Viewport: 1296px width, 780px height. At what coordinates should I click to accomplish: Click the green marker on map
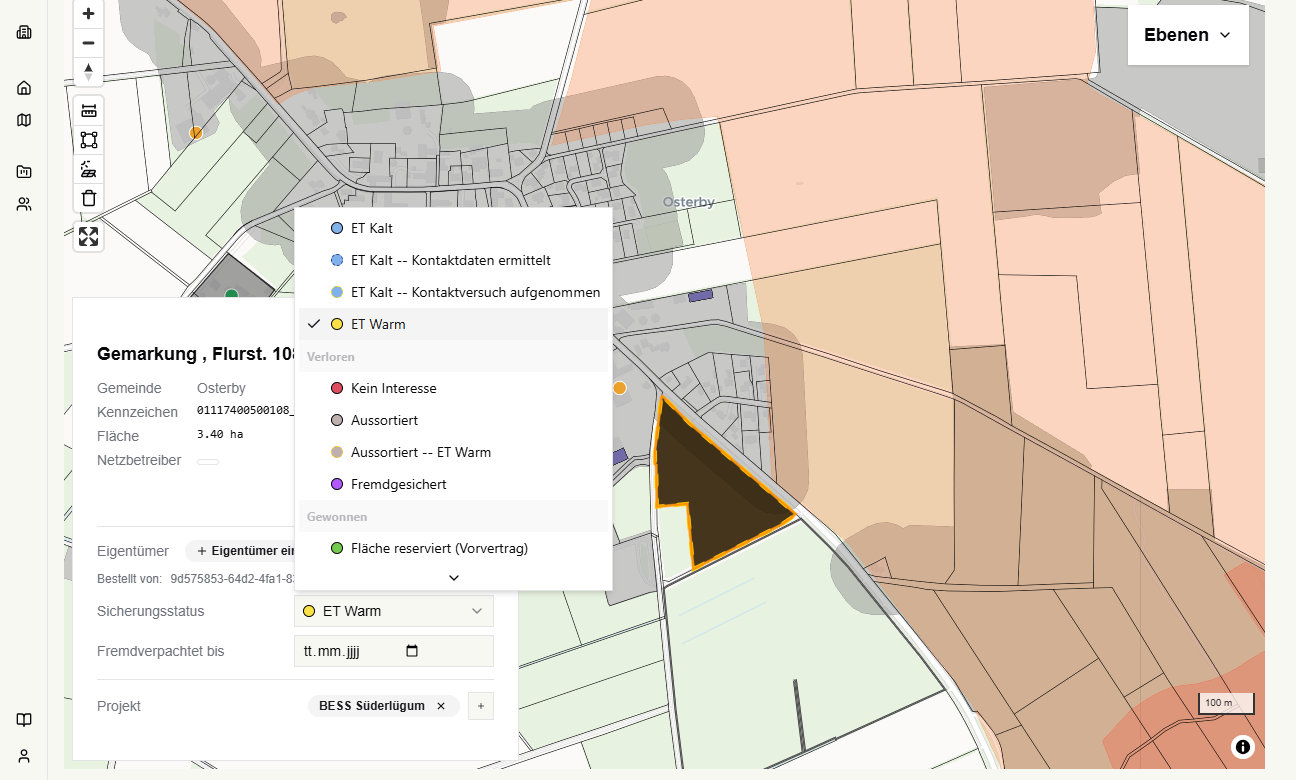[232, 293]
